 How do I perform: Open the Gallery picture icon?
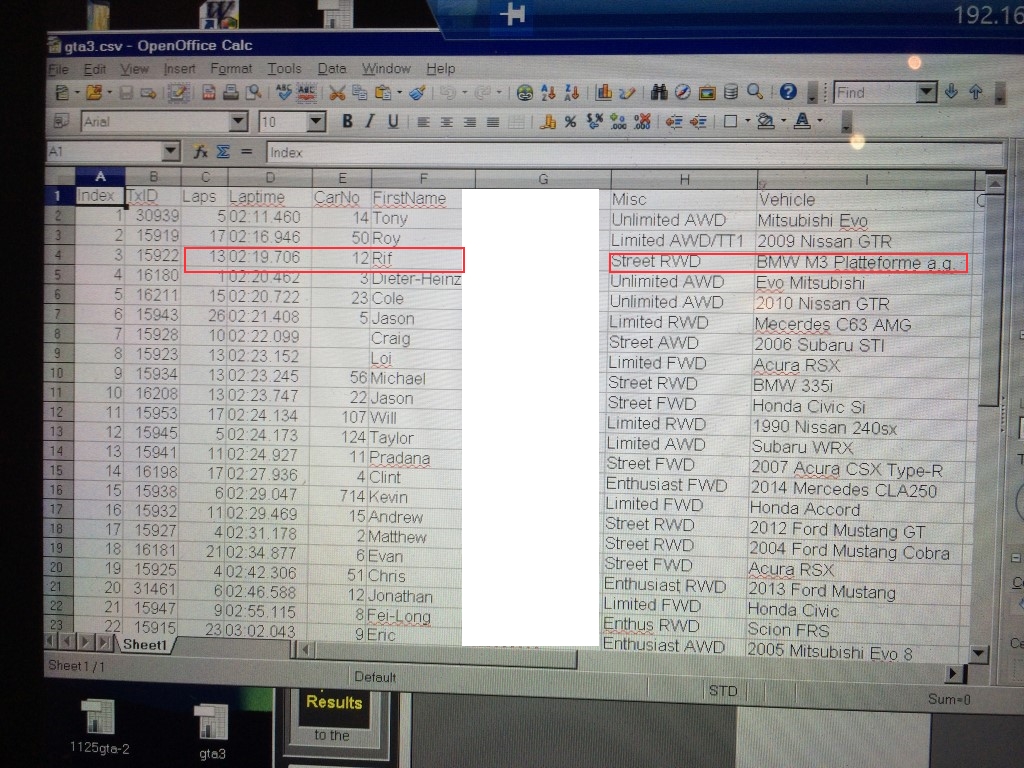707,92
